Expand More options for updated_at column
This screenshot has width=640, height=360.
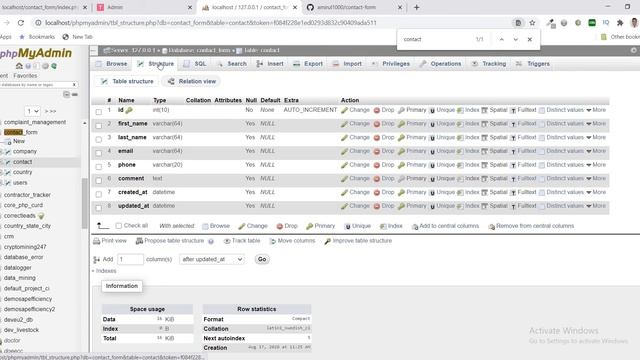596,206
